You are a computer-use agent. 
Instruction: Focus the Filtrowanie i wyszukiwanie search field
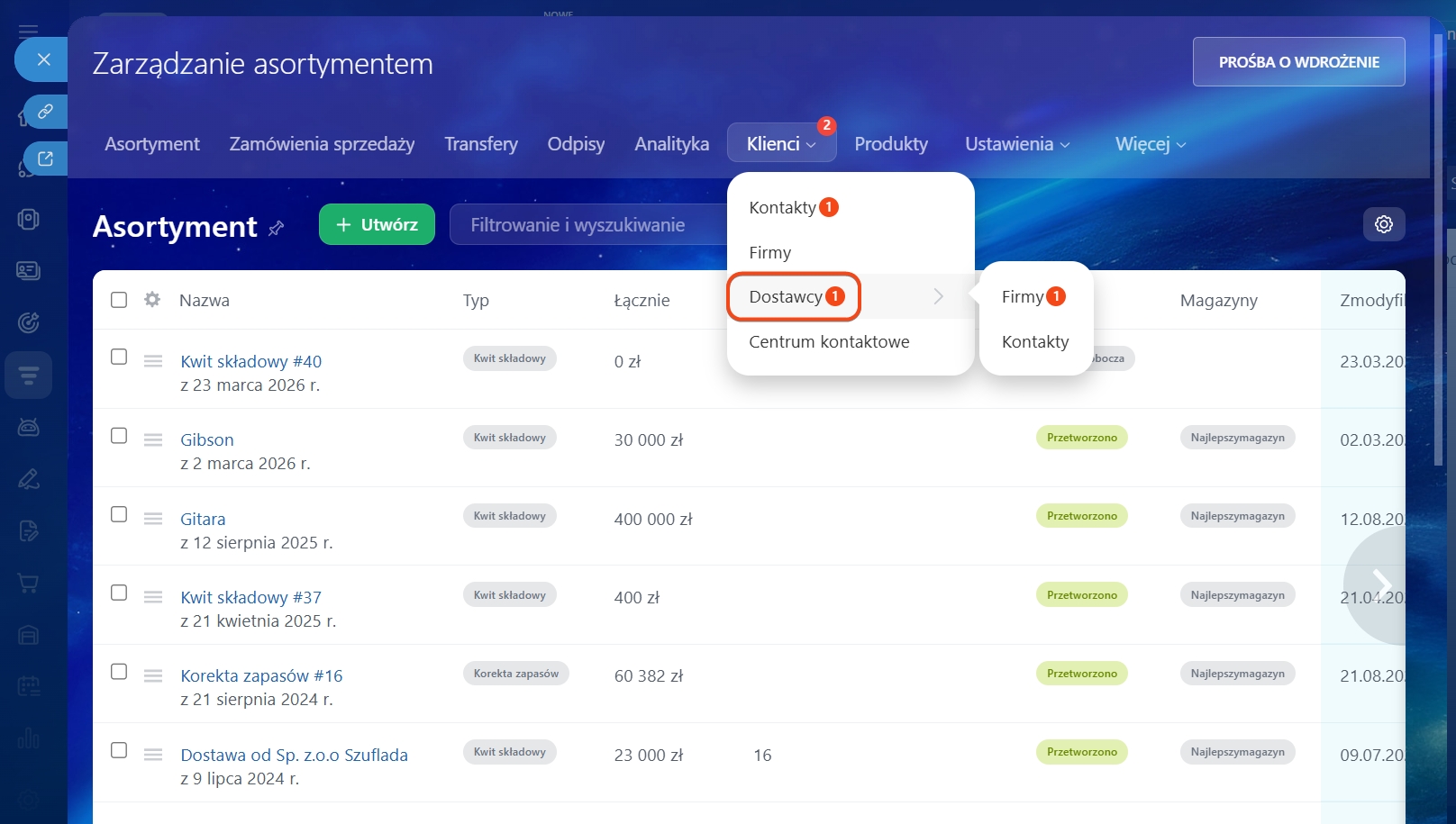click(587, 224)
